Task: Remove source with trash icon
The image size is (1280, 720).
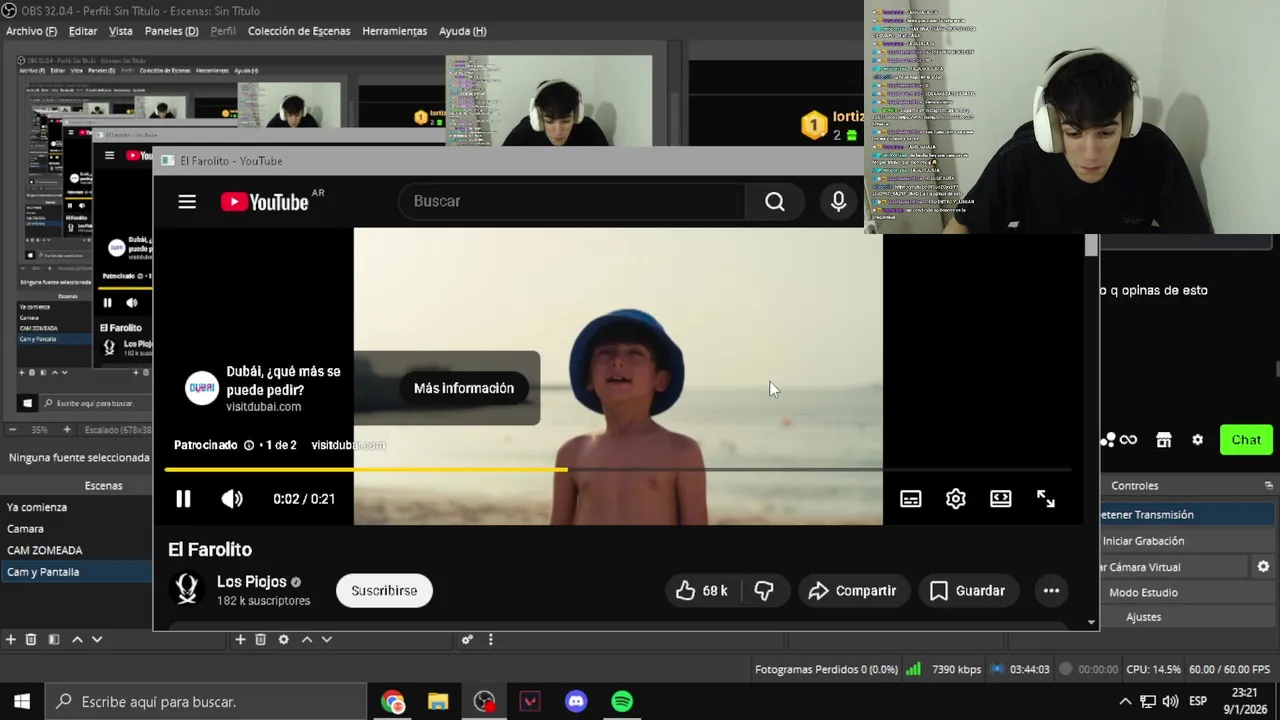Action: pyautogui.click(x=260, y=639)
